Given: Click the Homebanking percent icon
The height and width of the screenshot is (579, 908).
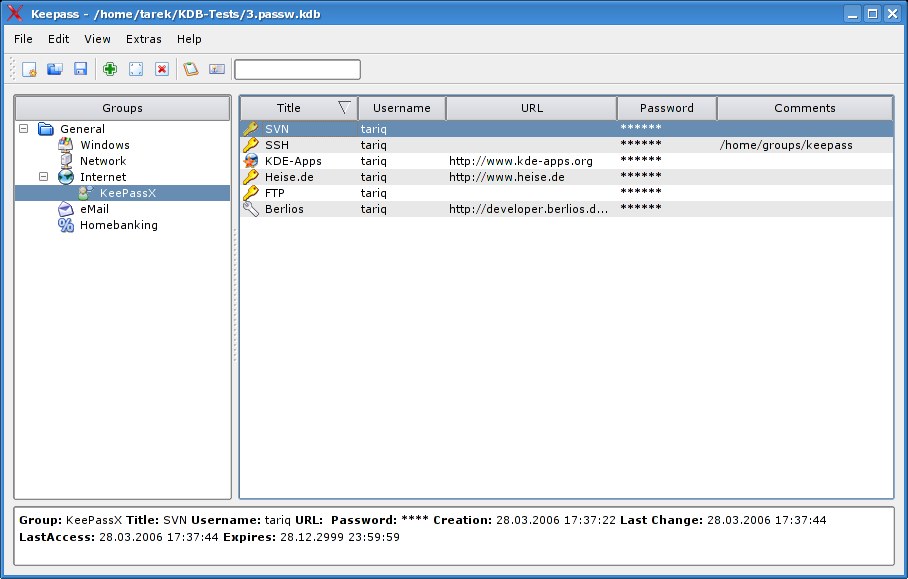Looking at the screenshot, I should [66, 225].
